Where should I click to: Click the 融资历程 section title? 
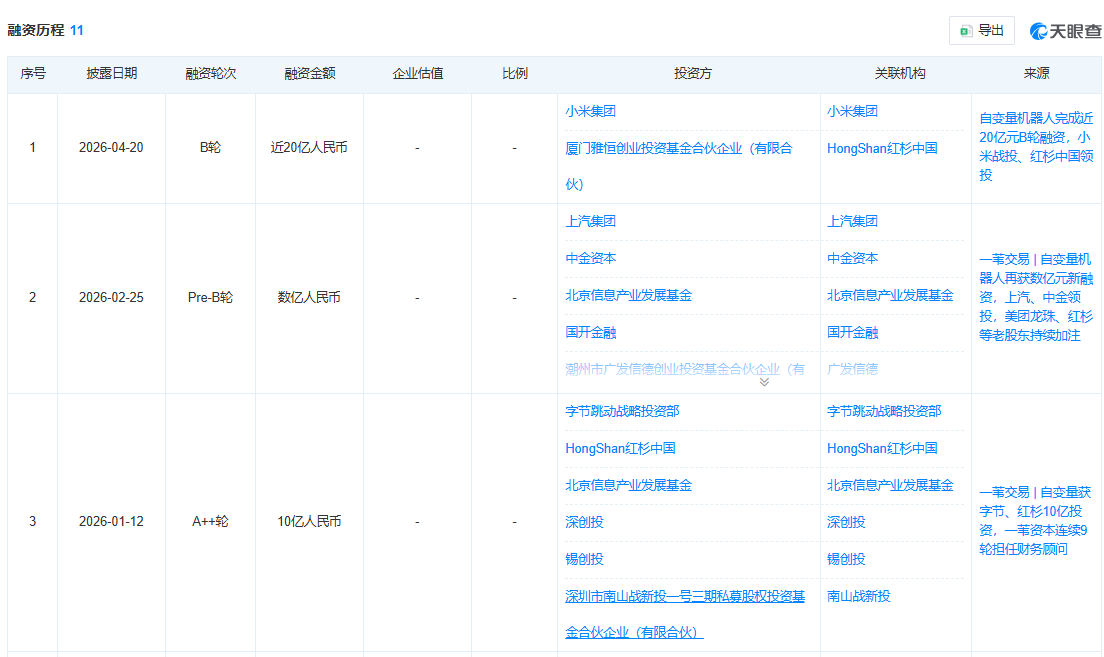pos(36,31)
